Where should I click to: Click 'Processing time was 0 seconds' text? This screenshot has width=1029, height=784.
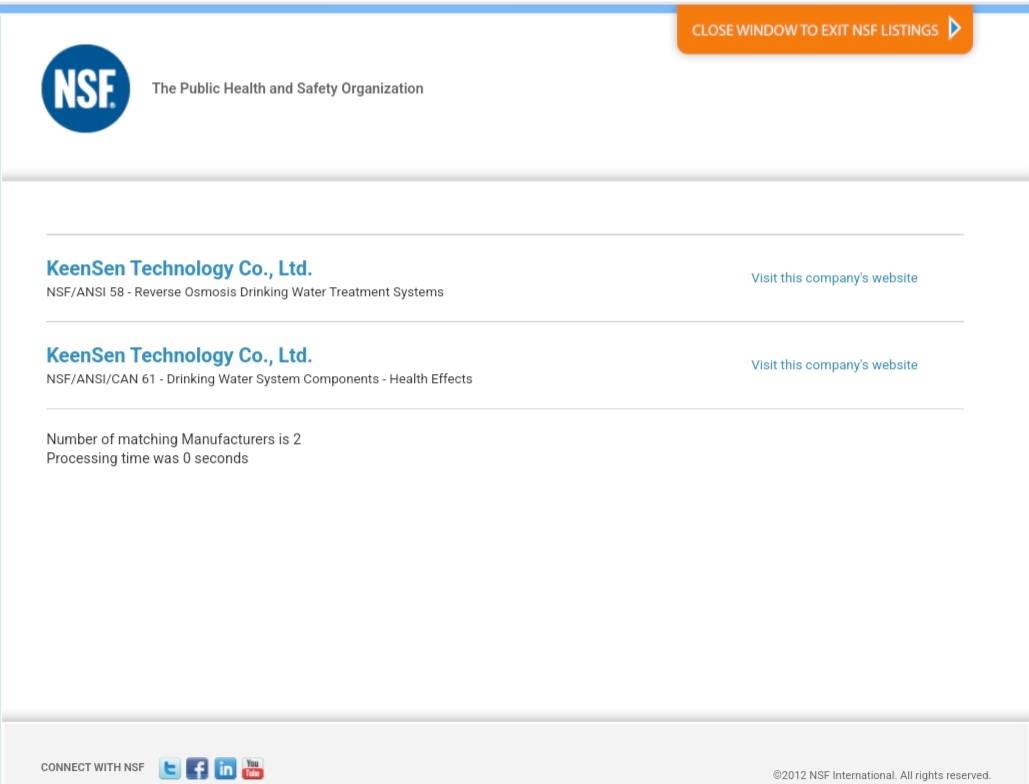pos(147,459)
